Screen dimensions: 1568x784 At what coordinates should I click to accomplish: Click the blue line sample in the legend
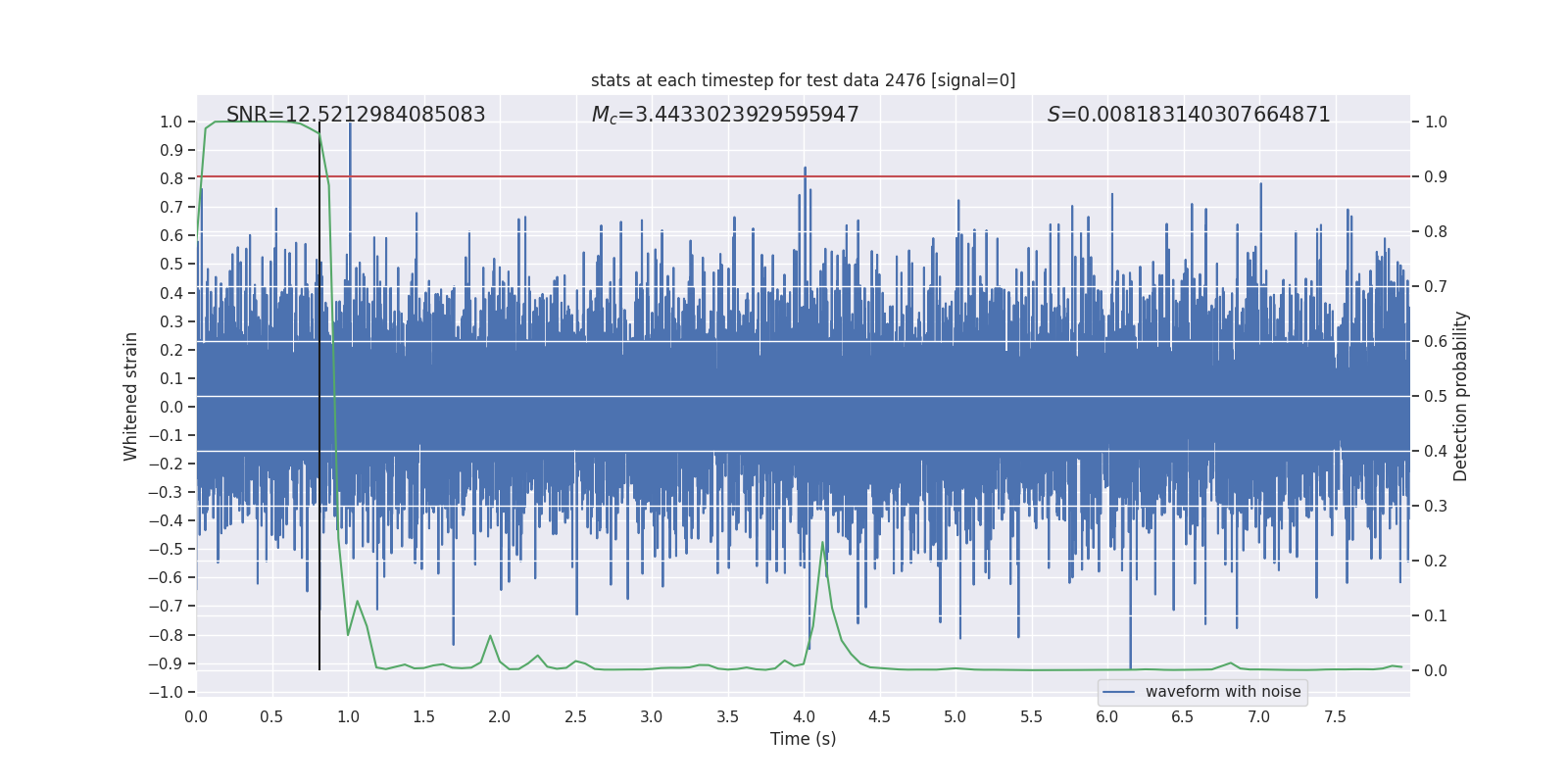pos(1118,692)
